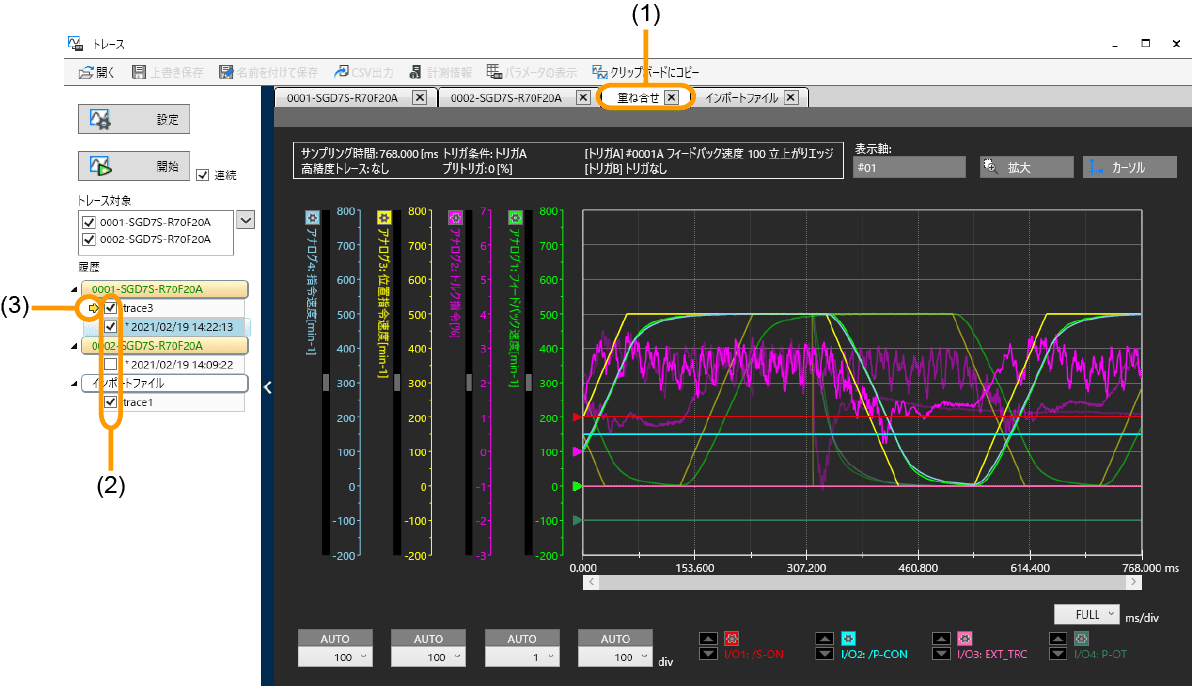The height and width of the screenshot is (686, 1192).
Task: Check the 2021/02/19 14:09:22 trace checkbox
Action: pos(111,364)
